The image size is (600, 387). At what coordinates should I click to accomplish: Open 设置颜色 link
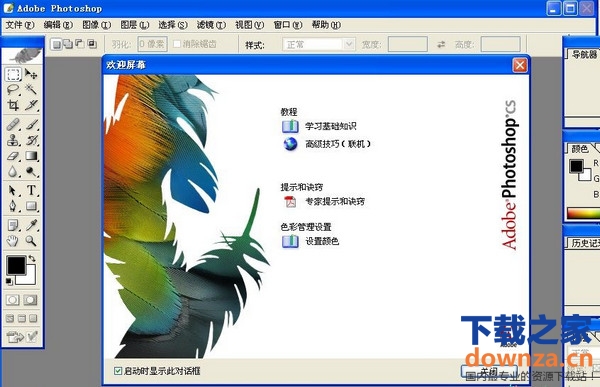322,241
